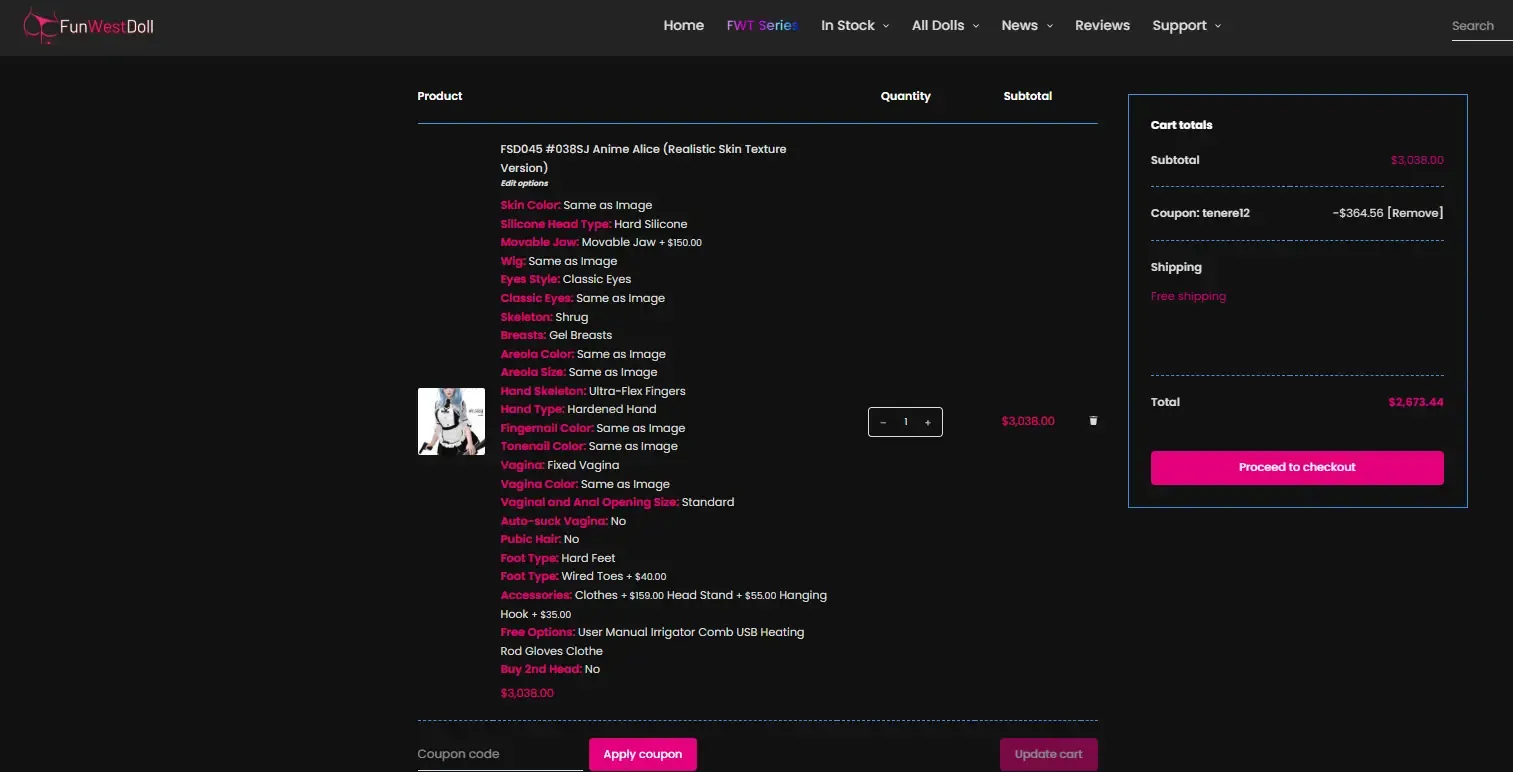Screen dimensions: 1513x772
Task: Expand the All Dolls dropdown menu
Action: (945, 26)
